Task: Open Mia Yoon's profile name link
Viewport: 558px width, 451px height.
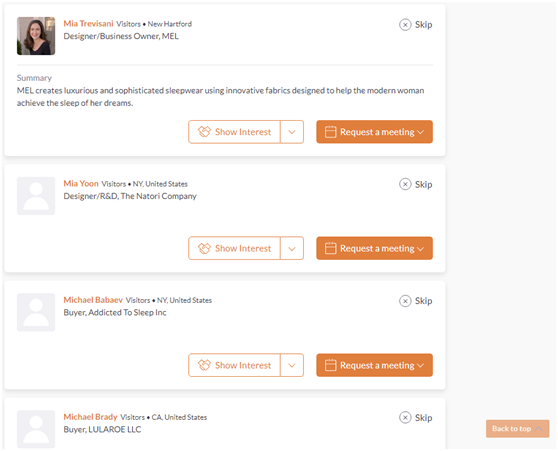Action: [x=81, y=183]
